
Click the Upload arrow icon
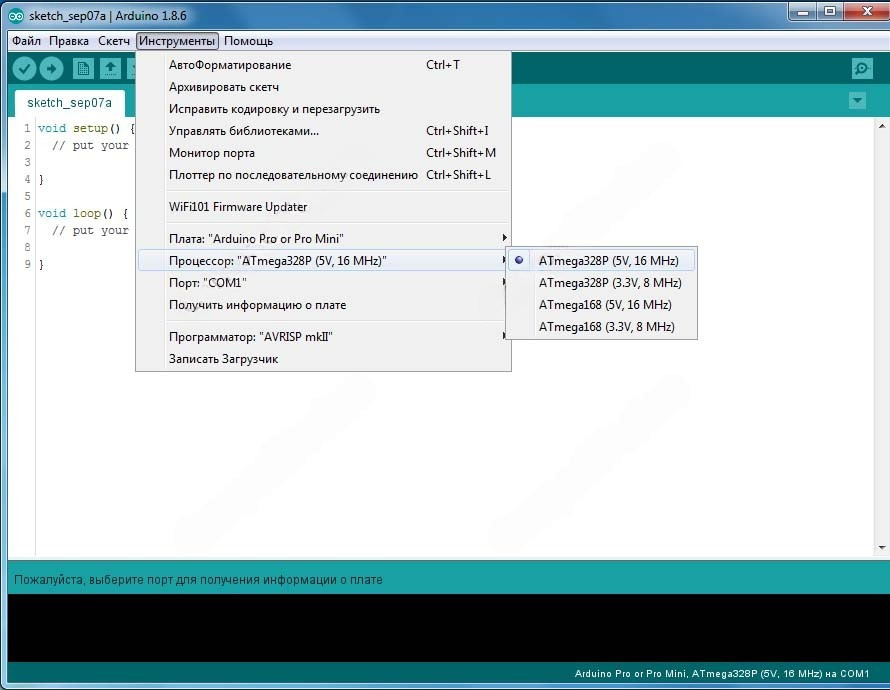click(x=51, y=68)
